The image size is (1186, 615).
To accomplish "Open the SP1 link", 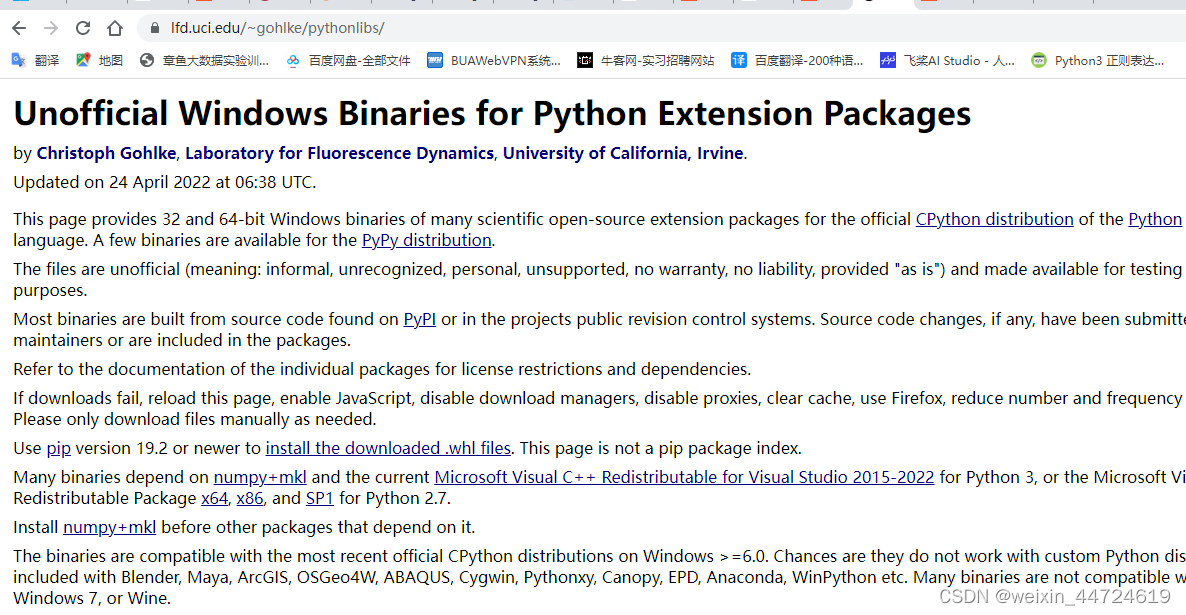I will pos(320,499).
